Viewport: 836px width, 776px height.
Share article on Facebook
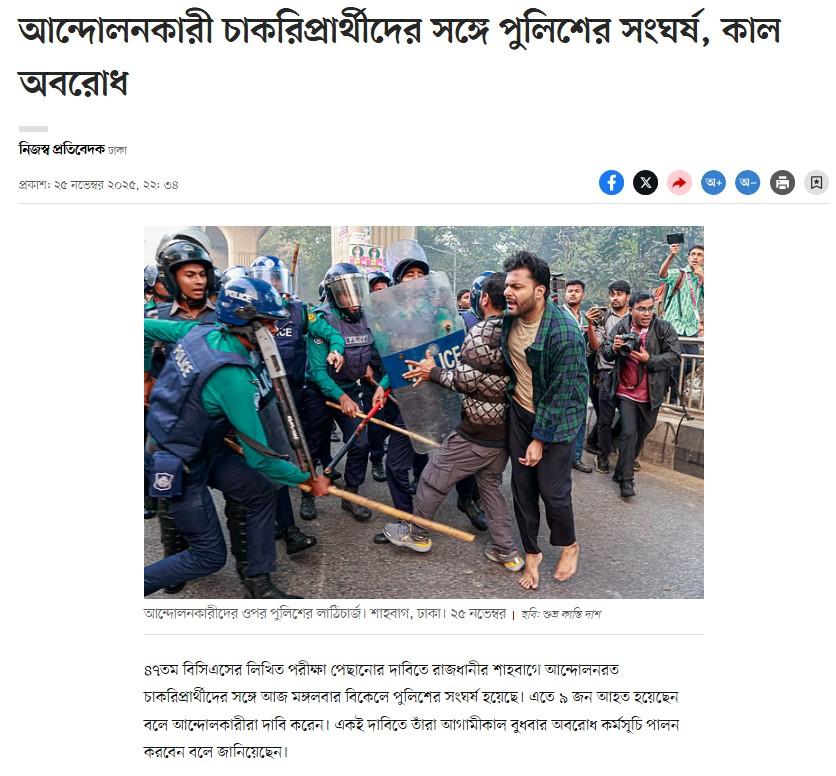click(611, 183)
